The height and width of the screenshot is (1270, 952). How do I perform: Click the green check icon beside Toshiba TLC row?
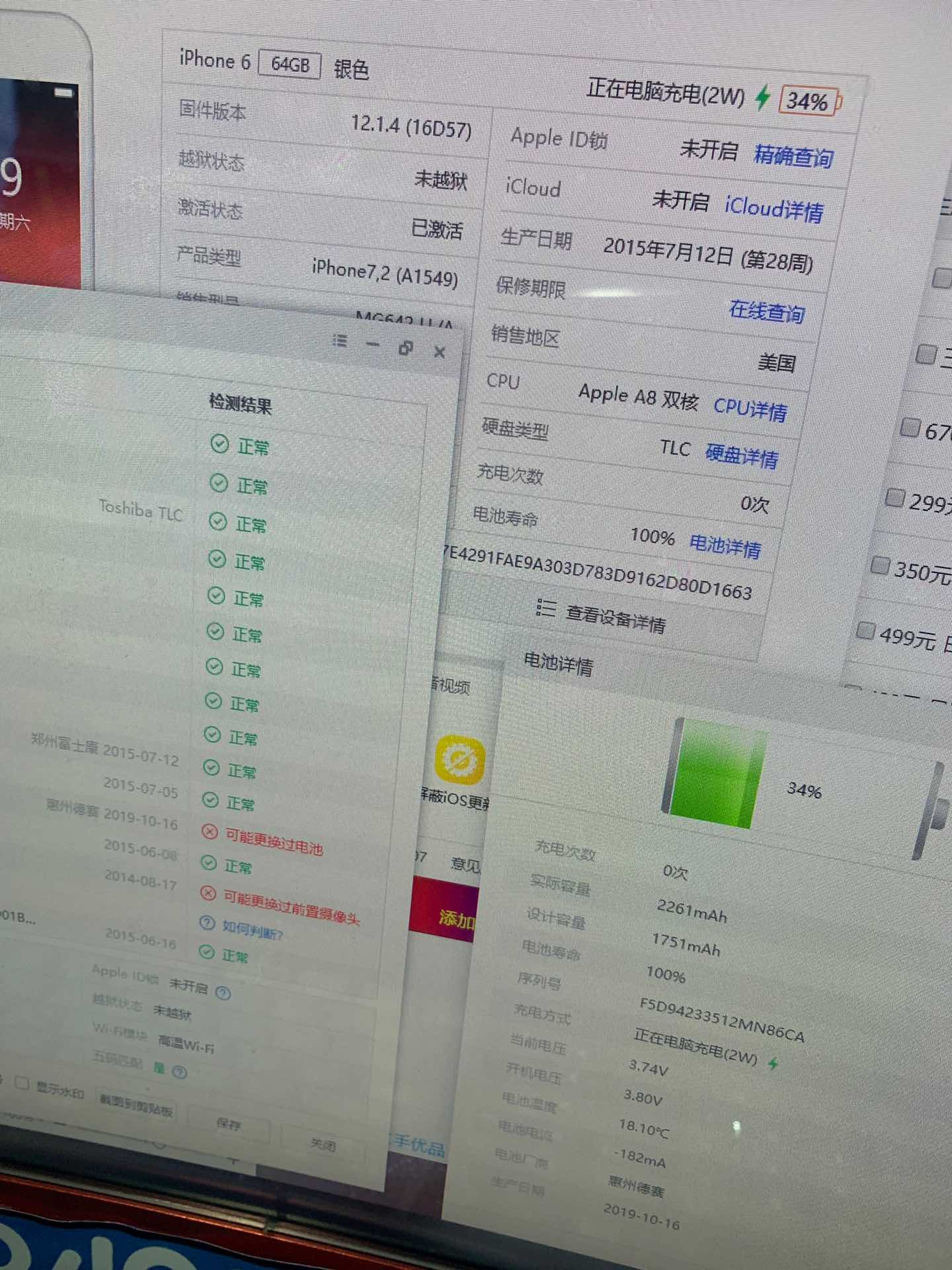click(x=218, y=521)
